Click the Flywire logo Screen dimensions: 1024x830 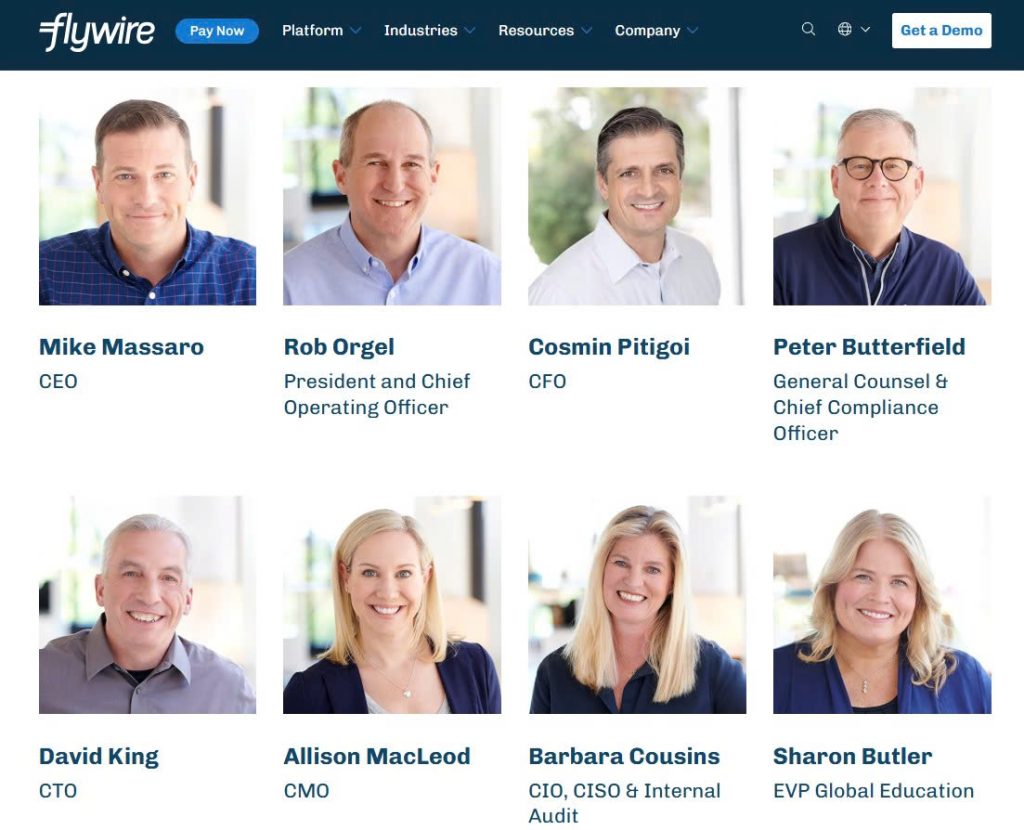click(97, 31)
